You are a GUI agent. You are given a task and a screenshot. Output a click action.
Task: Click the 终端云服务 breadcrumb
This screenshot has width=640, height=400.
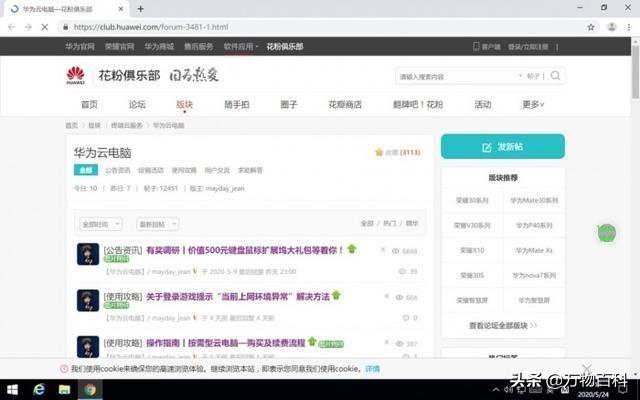(x=127, y=125)
